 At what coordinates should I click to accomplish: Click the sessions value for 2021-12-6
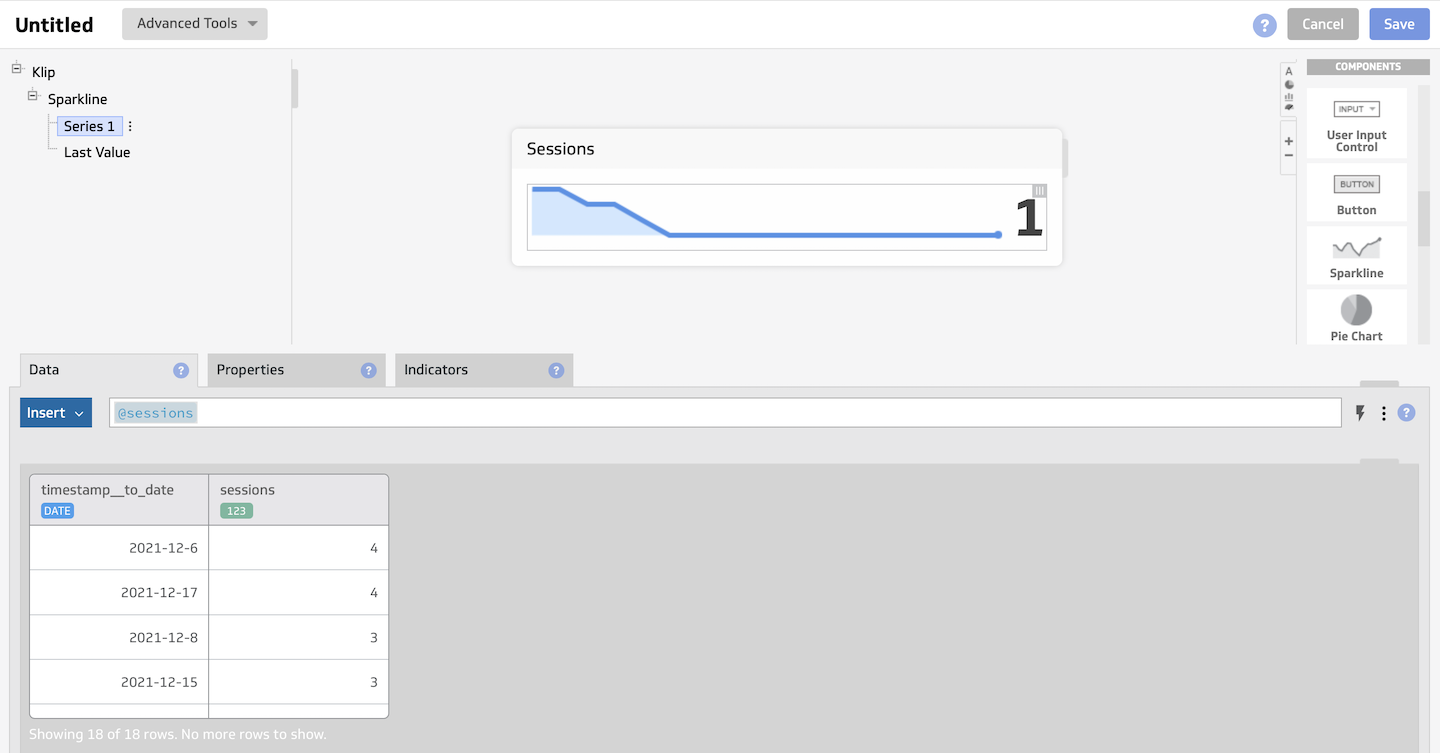[x=298, y=548]
